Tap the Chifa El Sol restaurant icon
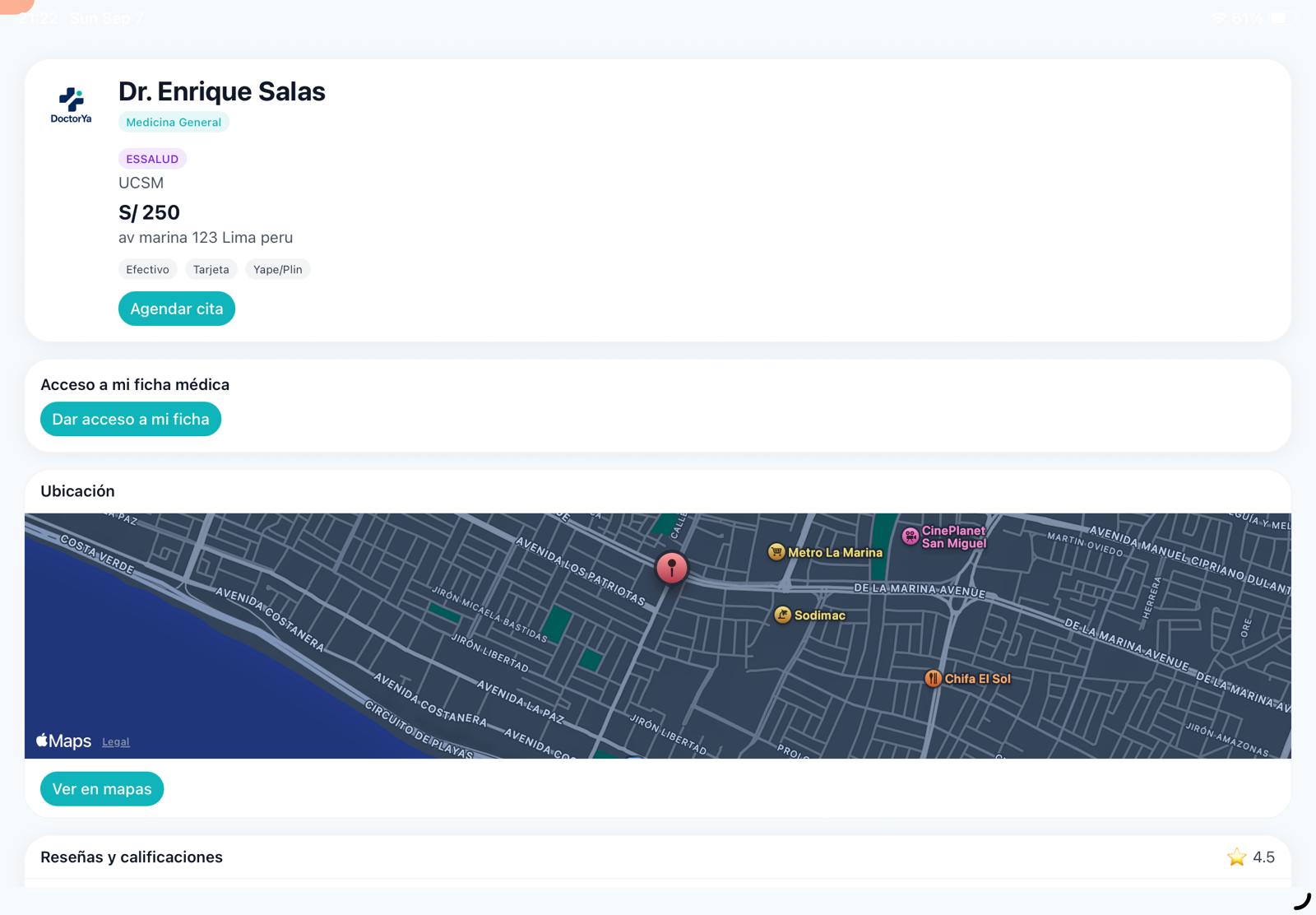The height and width of the screenshot is (915, 1316). point(933,679)
